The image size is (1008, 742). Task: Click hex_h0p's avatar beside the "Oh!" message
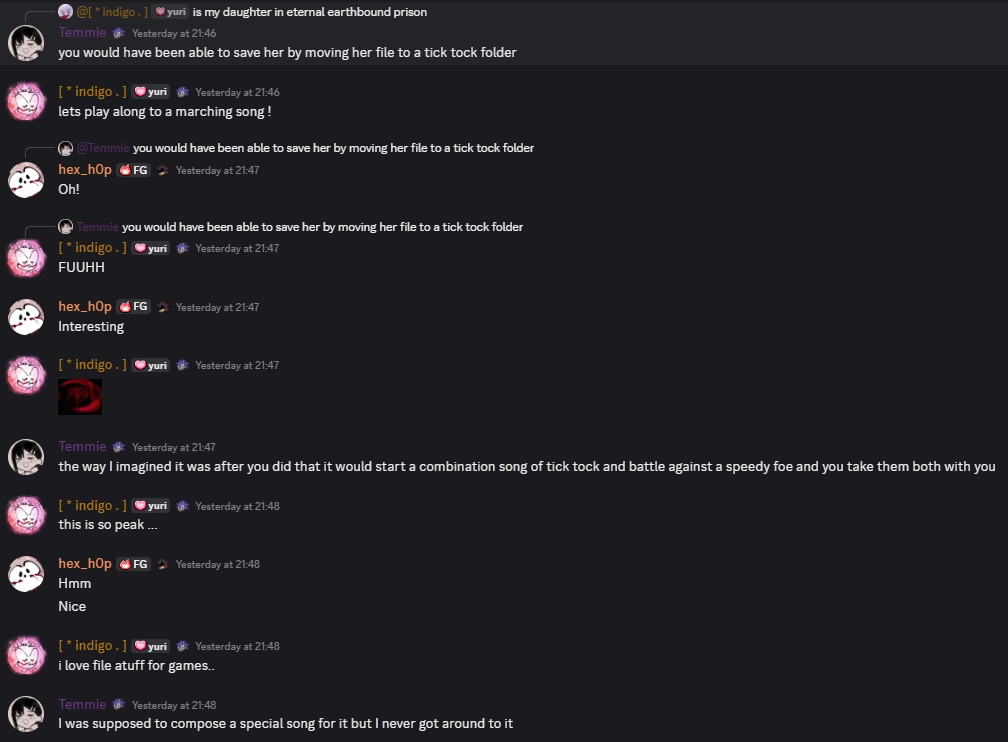tap(26, 179)
